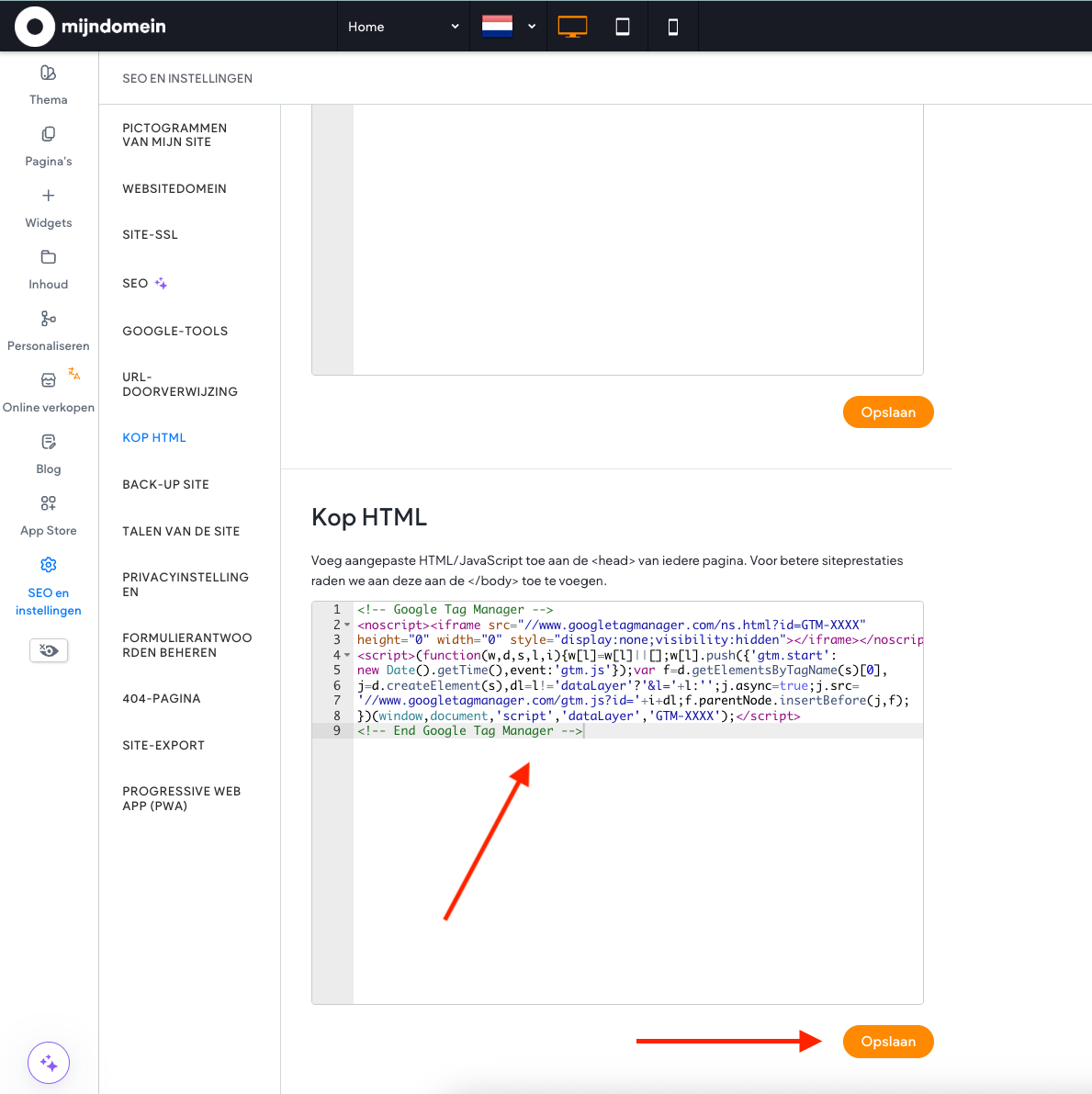1092x1094 pixels.
Task: Switch to tablet view
Action: point(623,27)
